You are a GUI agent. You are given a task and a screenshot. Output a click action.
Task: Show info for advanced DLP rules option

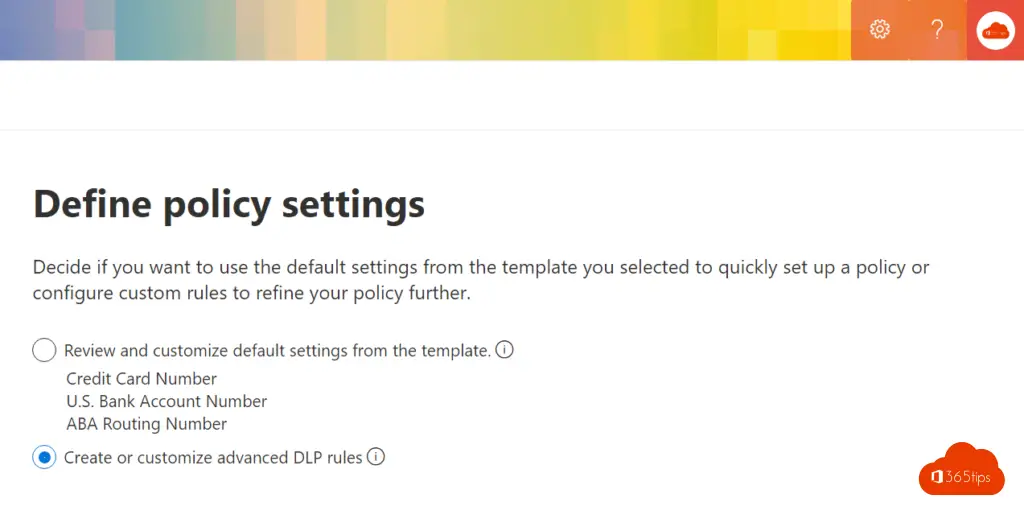pos(376,457)
